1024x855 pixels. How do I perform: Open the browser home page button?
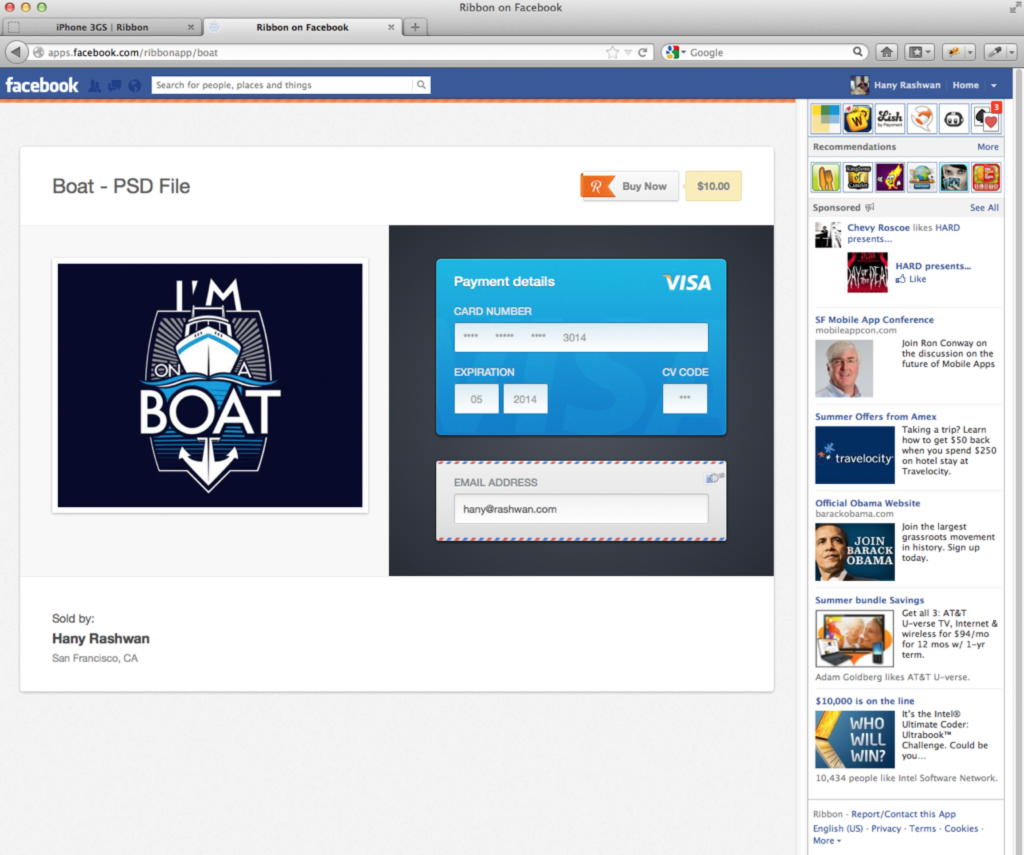[886, 52]
